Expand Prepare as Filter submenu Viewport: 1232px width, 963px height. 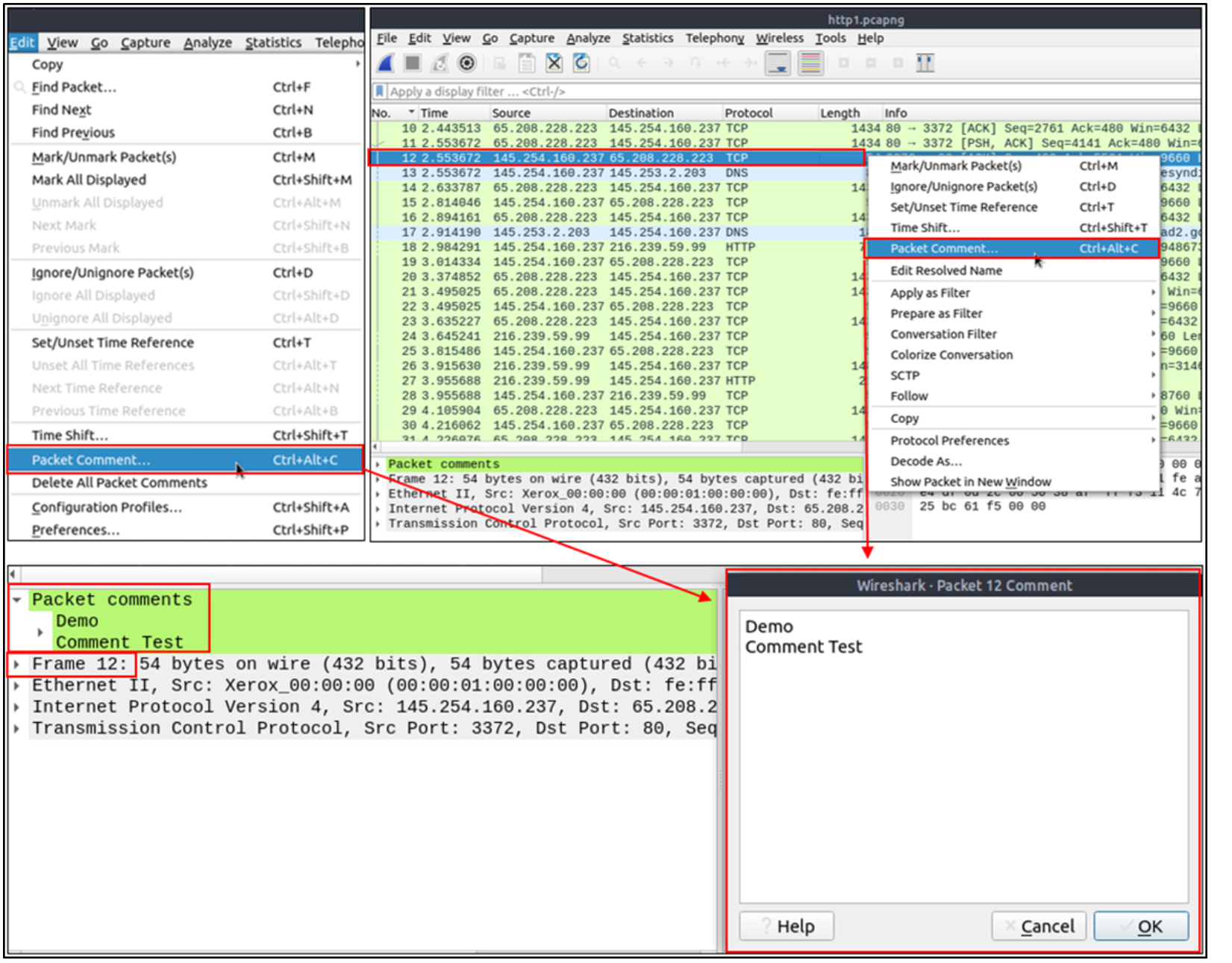(1013, 313)
